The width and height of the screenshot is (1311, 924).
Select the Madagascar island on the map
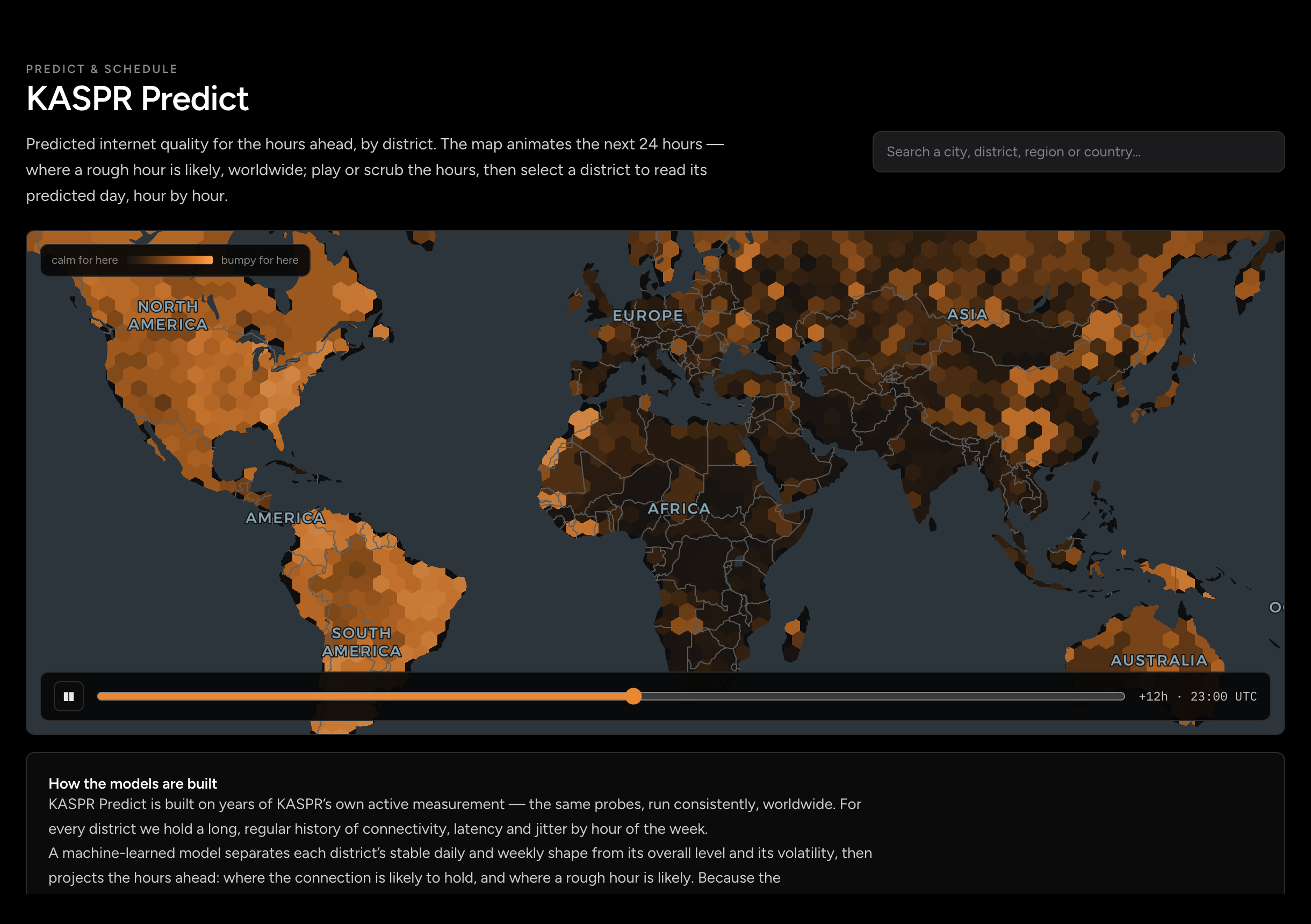coord(796,634)
